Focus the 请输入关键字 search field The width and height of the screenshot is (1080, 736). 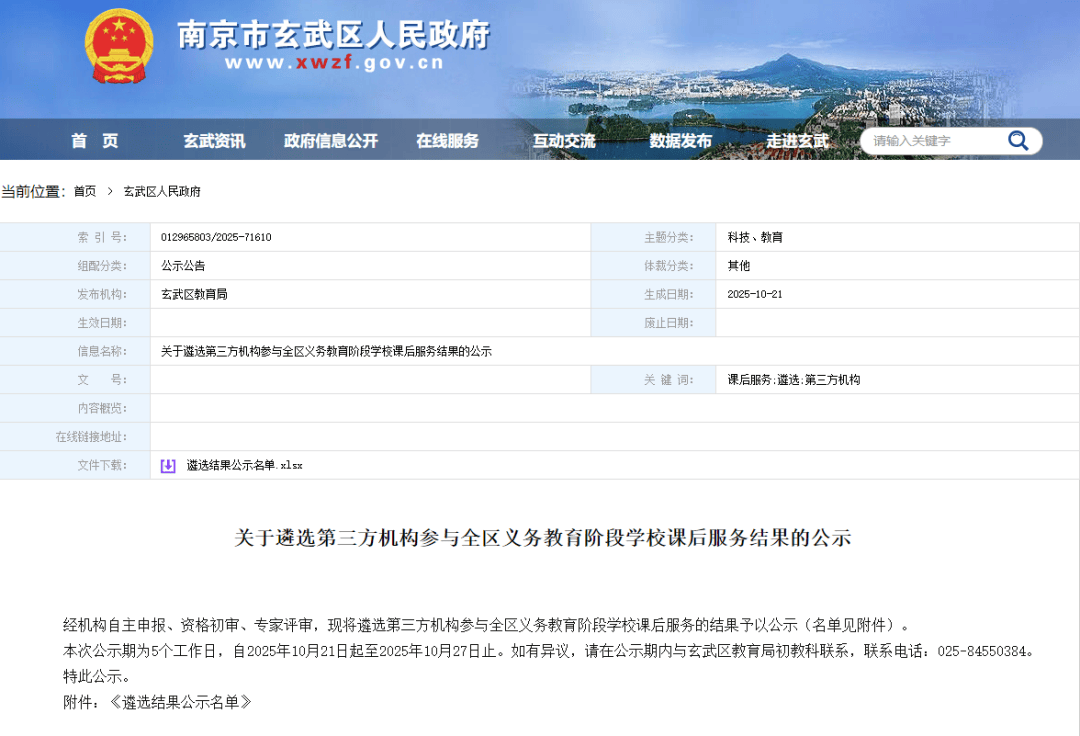(x=930, y=141)
